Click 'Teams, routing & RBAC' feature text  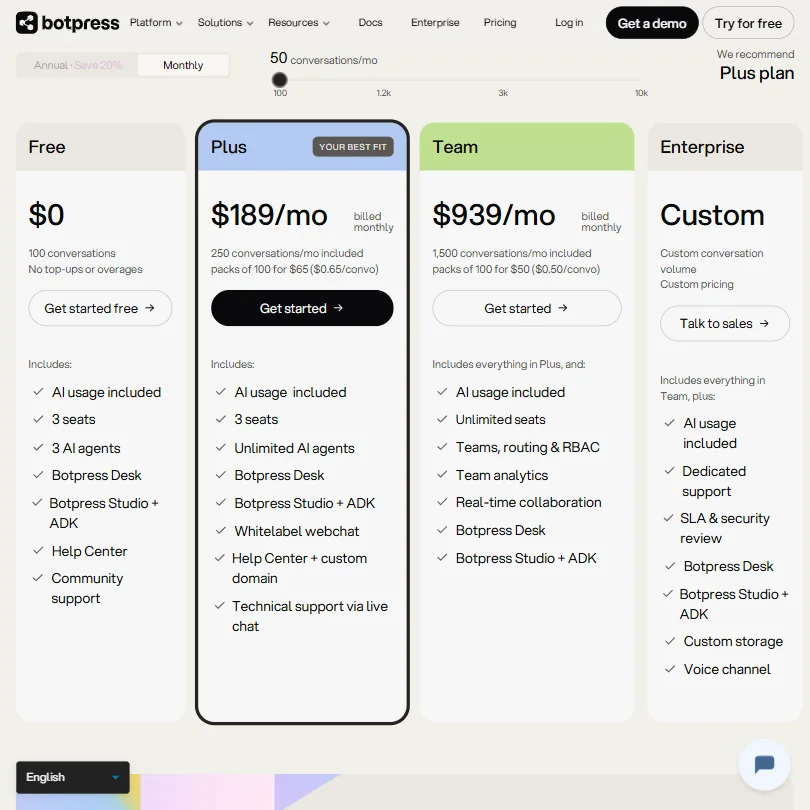point(527,447)
